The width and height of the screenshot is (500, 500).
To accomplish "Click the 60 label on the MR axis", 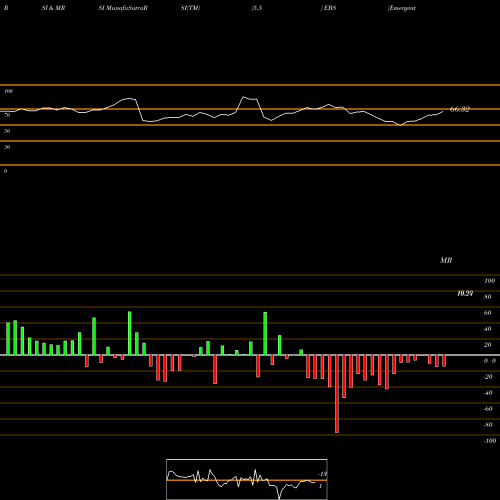I will [488, 313].
